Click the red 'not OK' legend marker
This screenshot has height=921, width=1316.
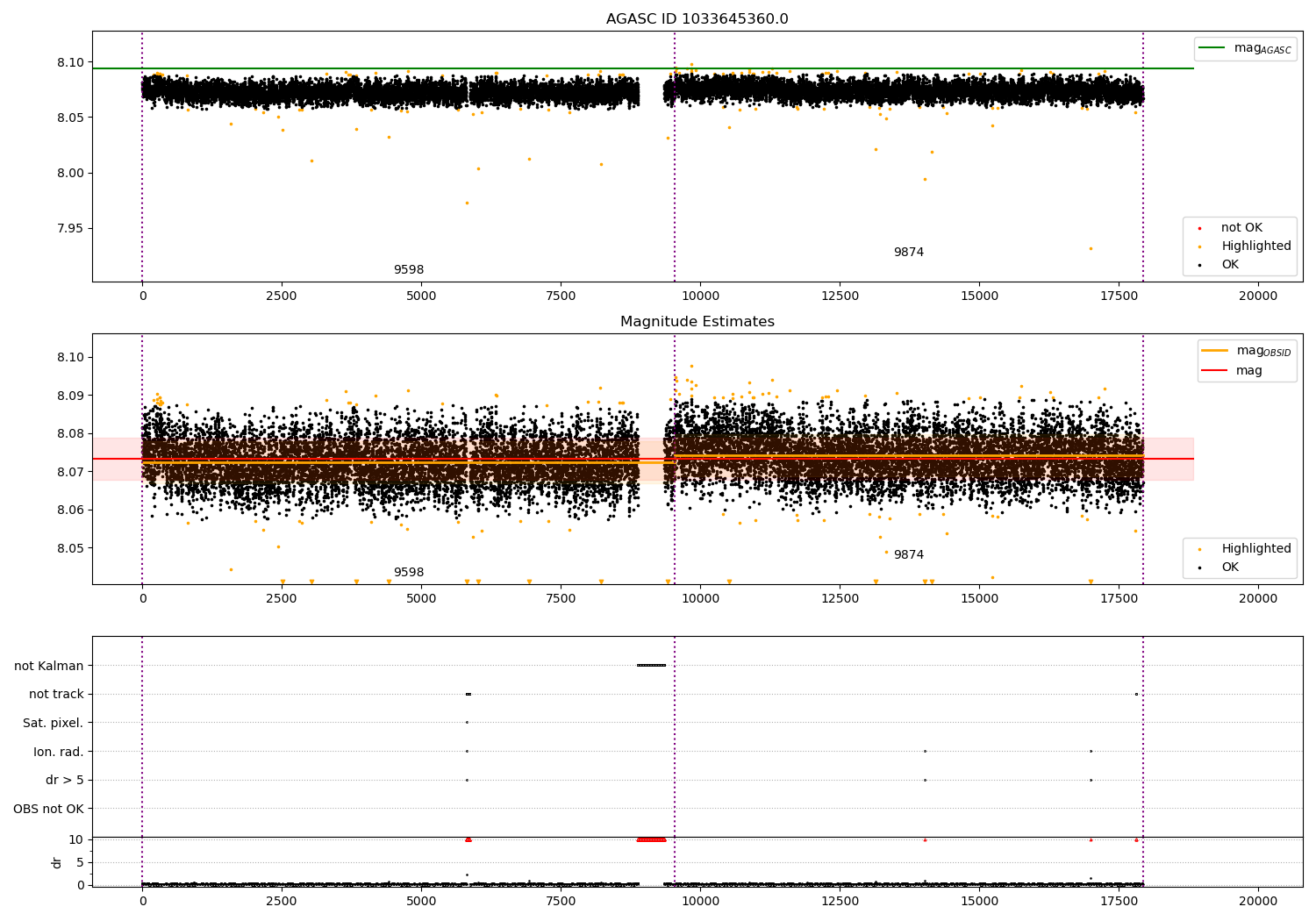(x=1200, y=228)
